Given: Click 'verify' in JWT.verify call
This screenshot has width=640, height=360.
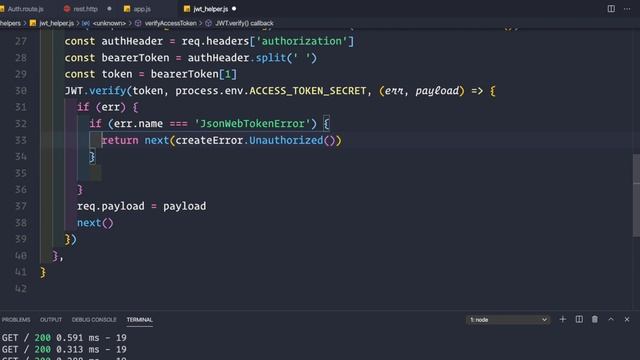Looking at the screenshot, I should point(108,91).
